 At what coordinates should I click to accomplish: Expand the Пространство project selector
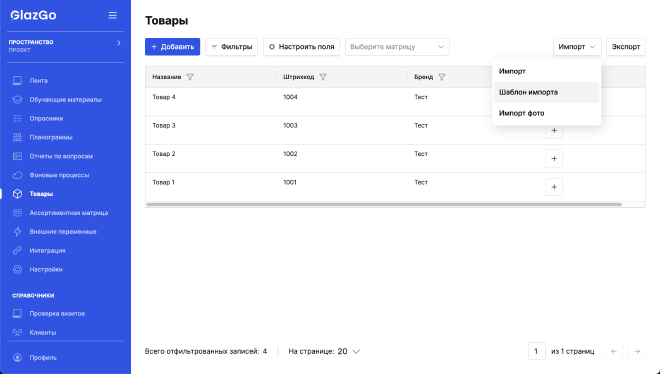(x=65, y=45)
